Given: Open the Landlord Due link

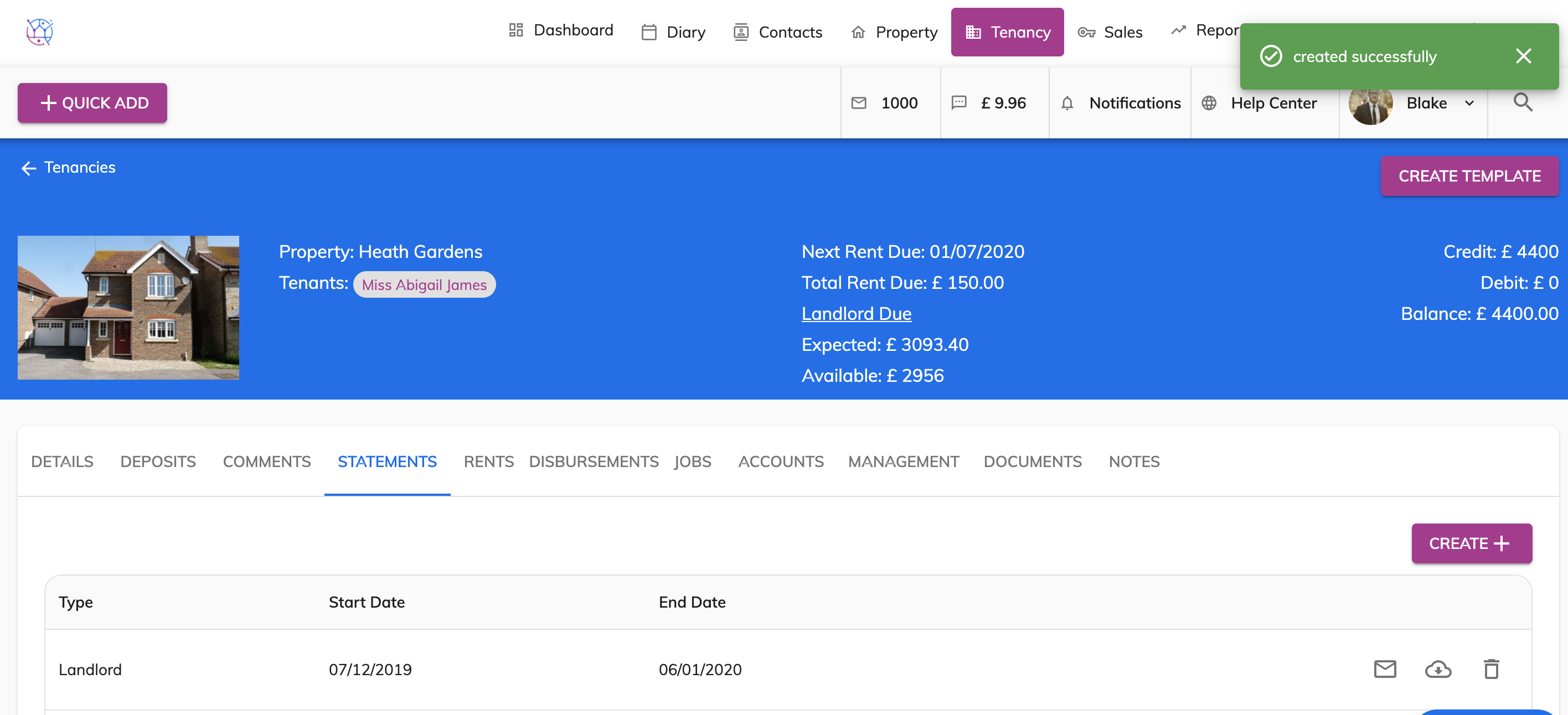Looking at the screenshot, I should point(856,313).
